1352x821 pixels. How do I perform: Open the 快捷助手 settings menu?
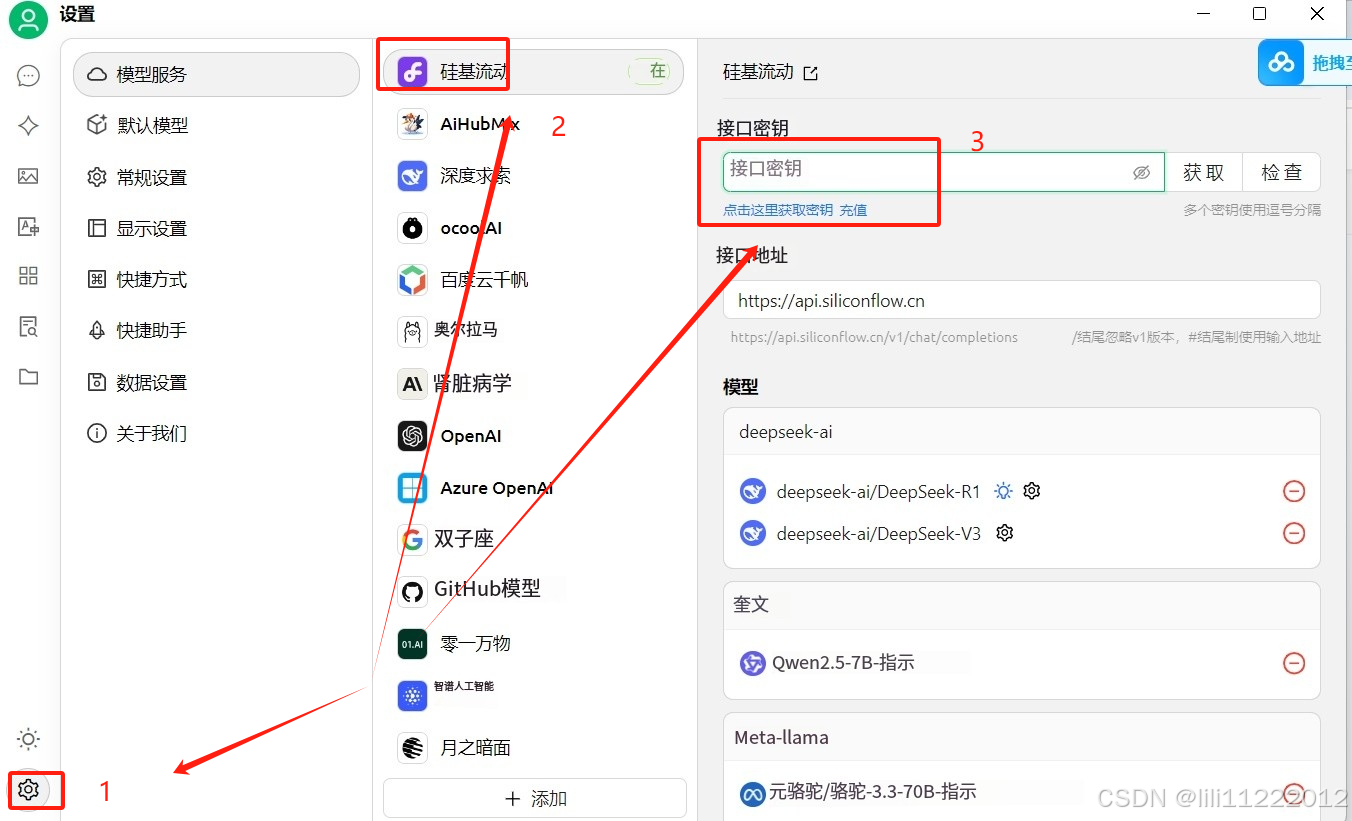216,330
